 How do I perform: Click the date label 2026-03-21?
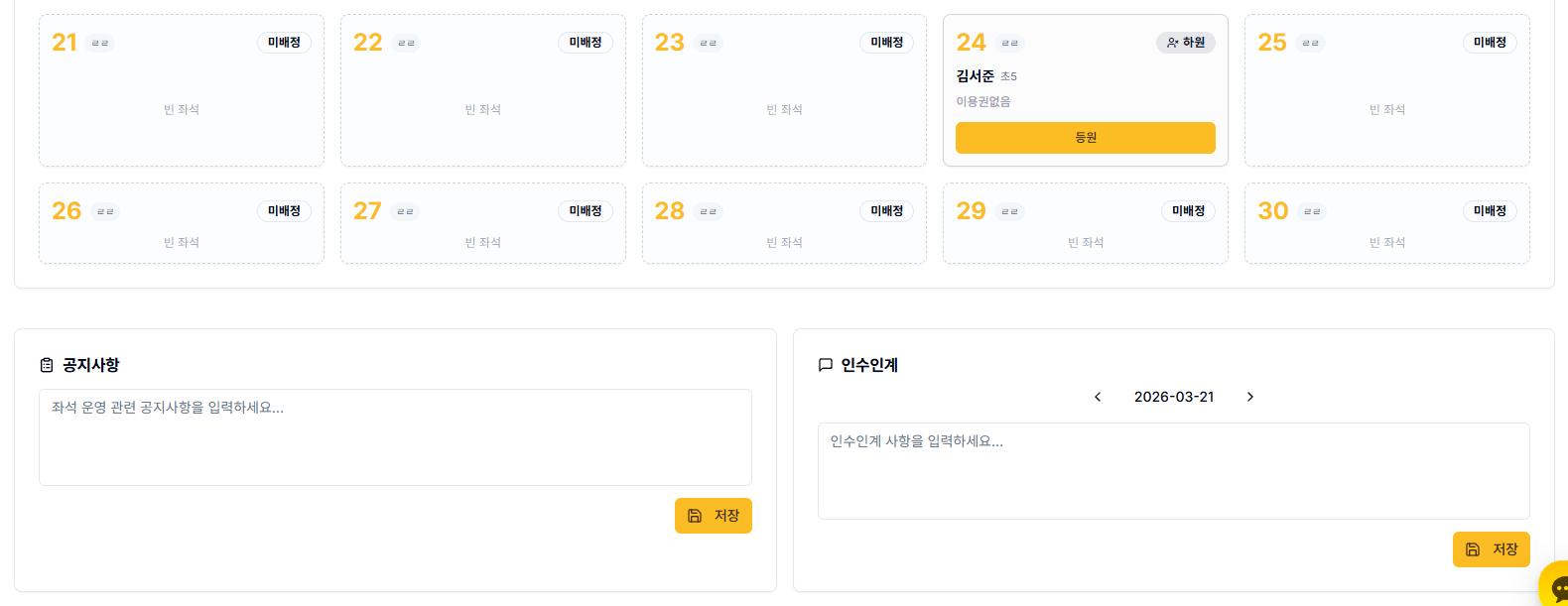pyautogui.click(x=1174, y=397)
